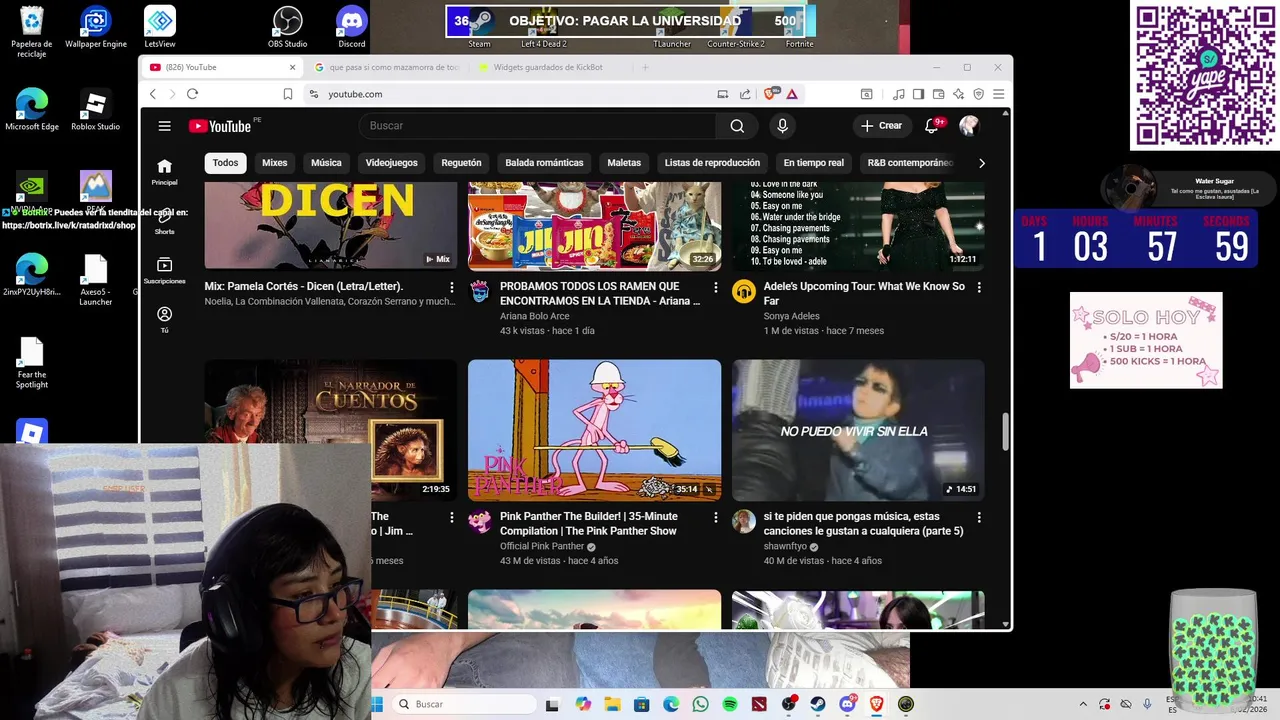1280x720 pixels.
Task: Open Adele's Upcoming Tour video title
Action: pyautogui.click(x=864, y=294)
